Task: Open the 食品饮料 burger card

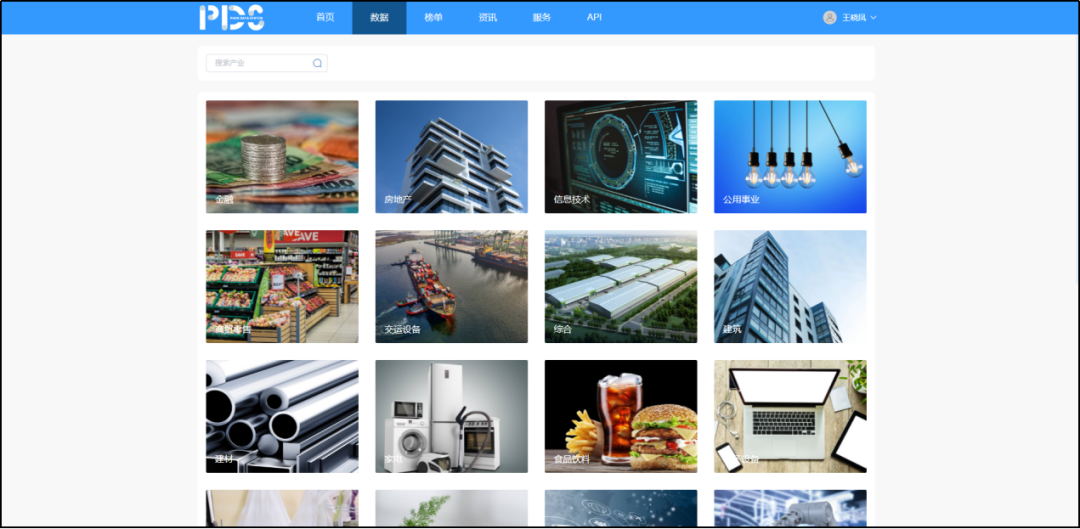Action: 620,416
